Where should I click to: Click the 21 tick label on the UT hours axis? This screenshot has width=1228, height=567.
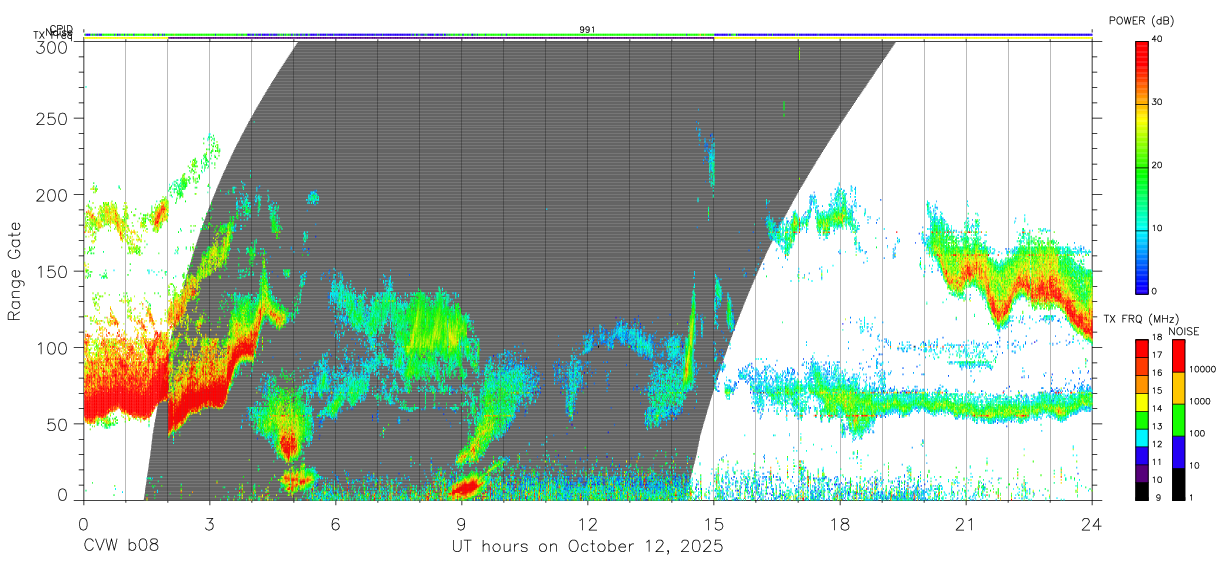pyautogui.click(x=965, y=524)
